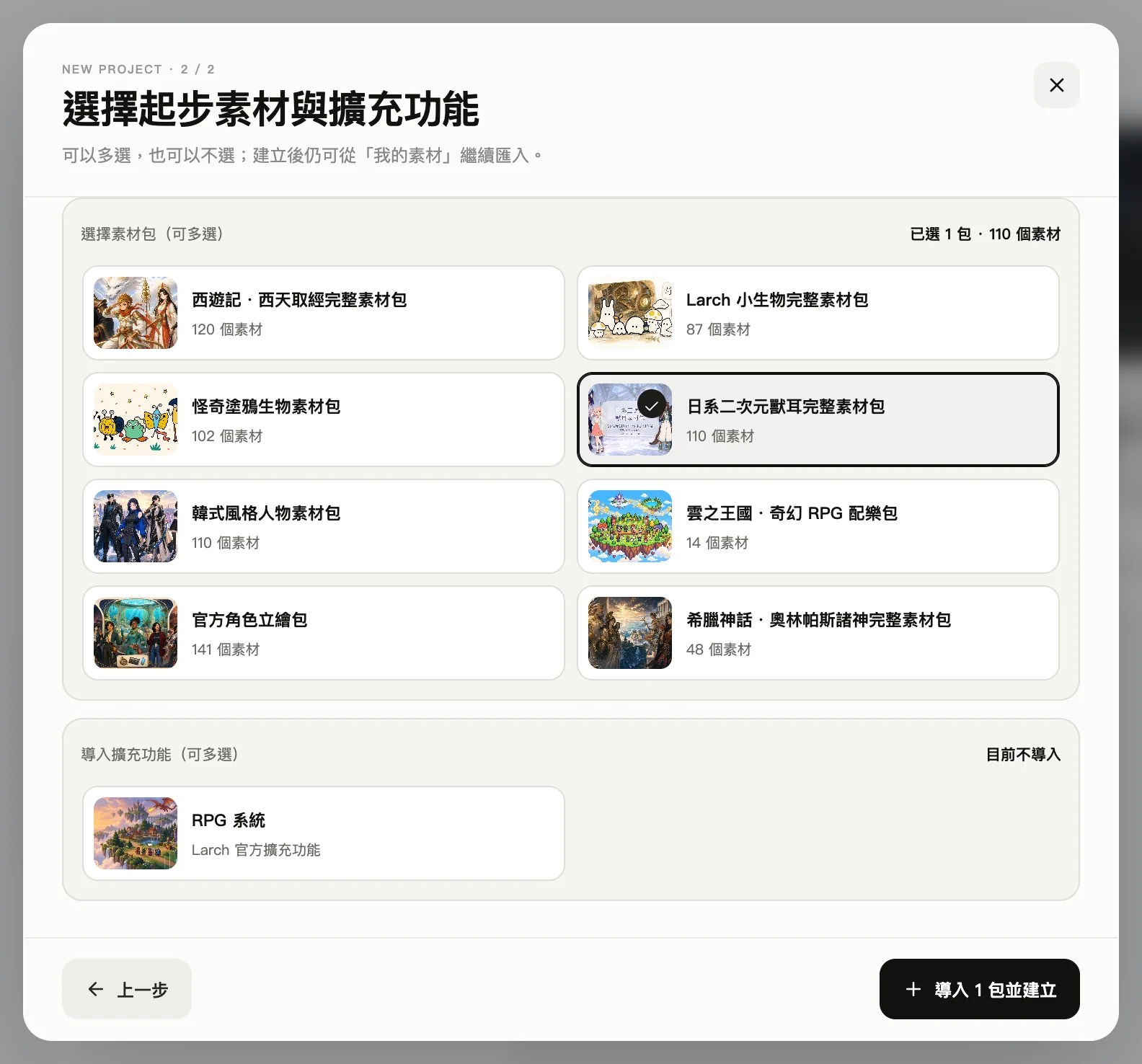The height and width of the screenshot is (1064, 1142).
Task: Enable the RPG 系統 extension card
Action: 324,833
